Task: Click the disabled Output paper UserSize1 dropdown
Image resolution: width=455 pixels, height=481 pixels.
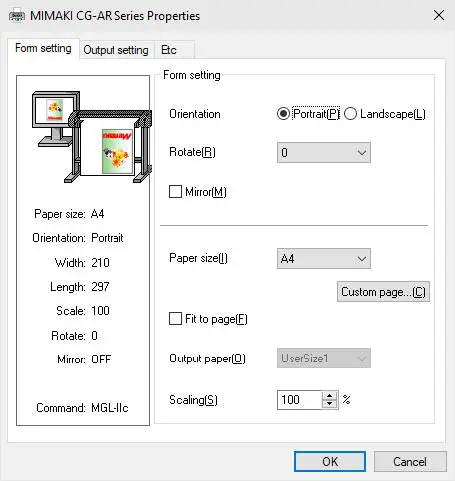Action: pos(324,358)
